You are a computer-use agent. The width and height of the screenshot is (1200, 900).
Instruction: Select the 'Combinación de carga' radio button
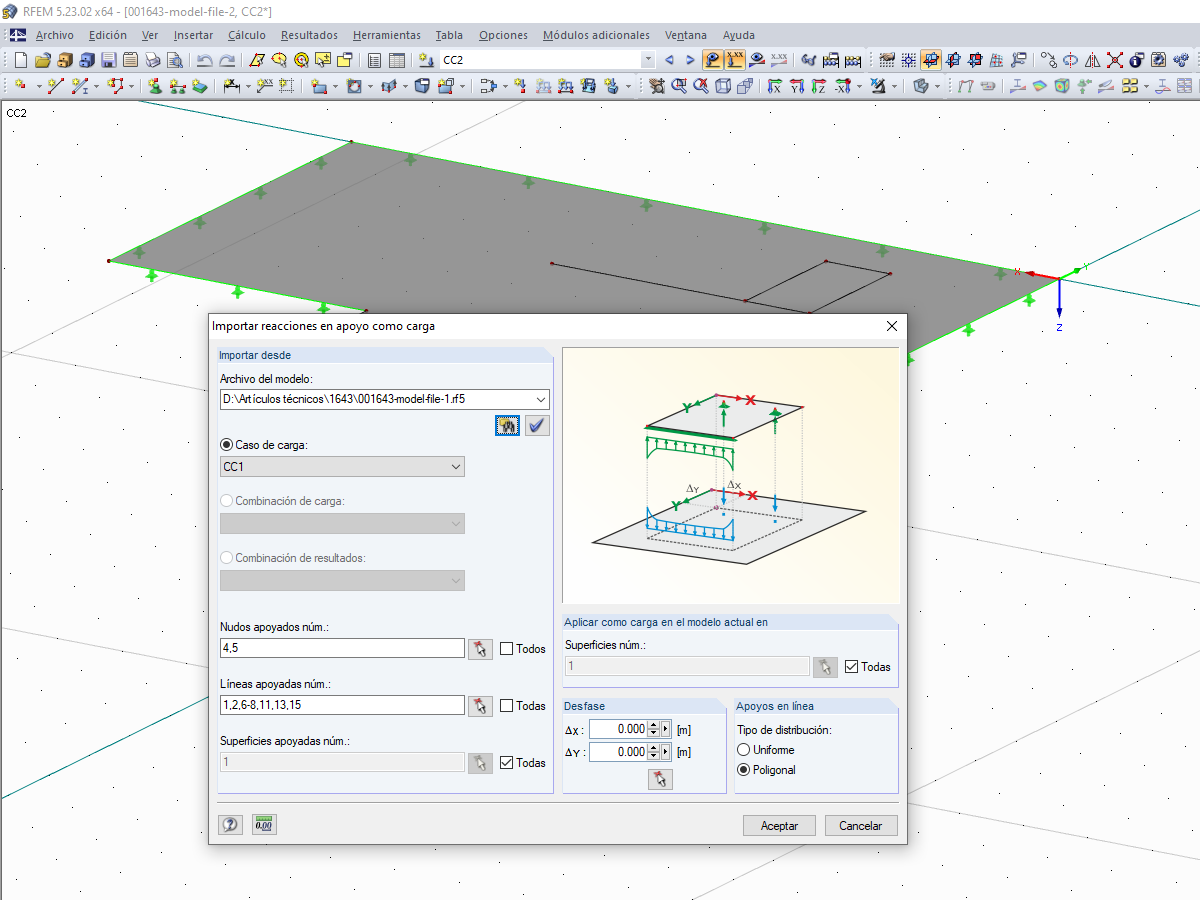pyautogui.click(x=227, y=501)
